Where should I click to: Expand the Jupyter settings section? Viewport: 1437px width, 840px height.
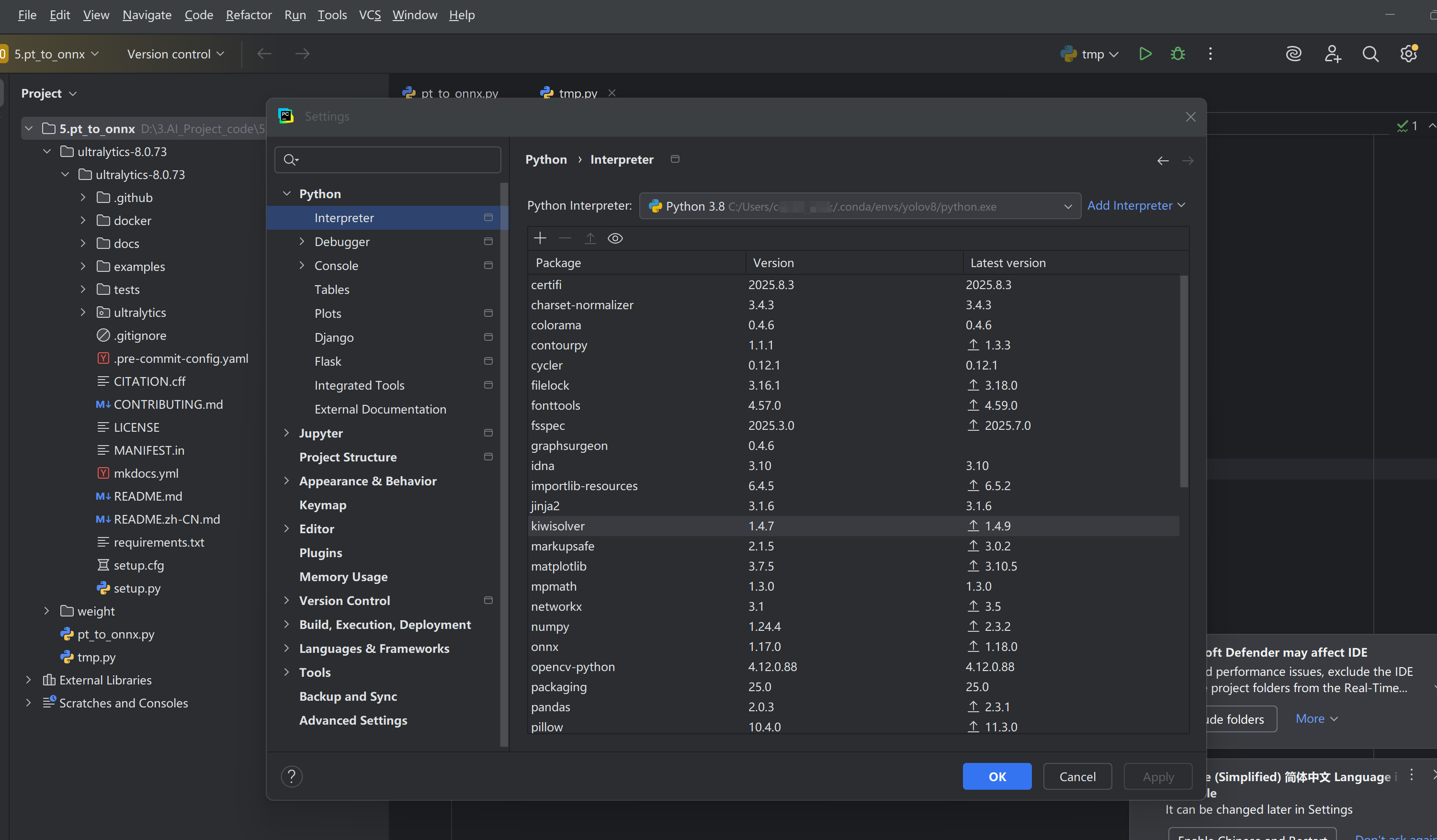coord(287,433)
